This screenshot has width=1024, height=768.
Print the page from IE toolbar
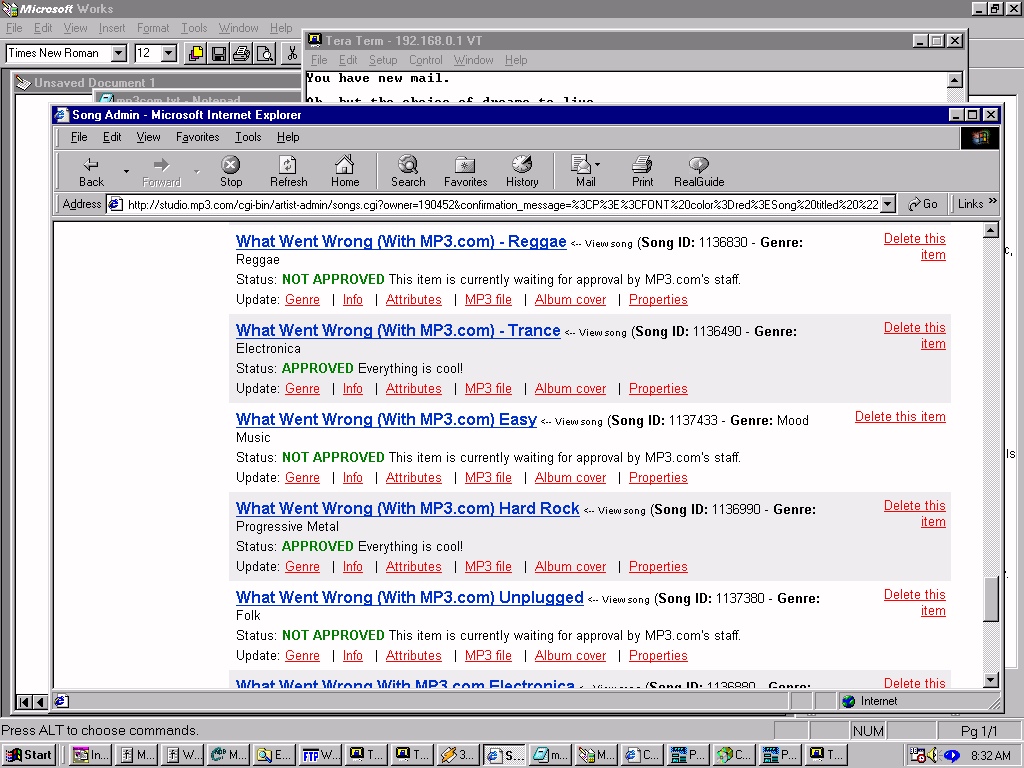[x=642, y=172]
